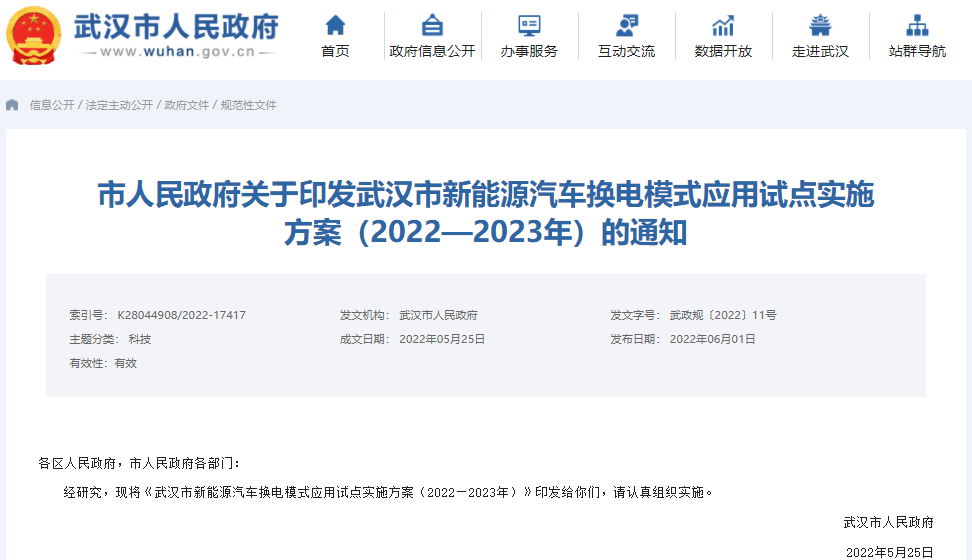Click the house icon above 首页

coord(336,25)
